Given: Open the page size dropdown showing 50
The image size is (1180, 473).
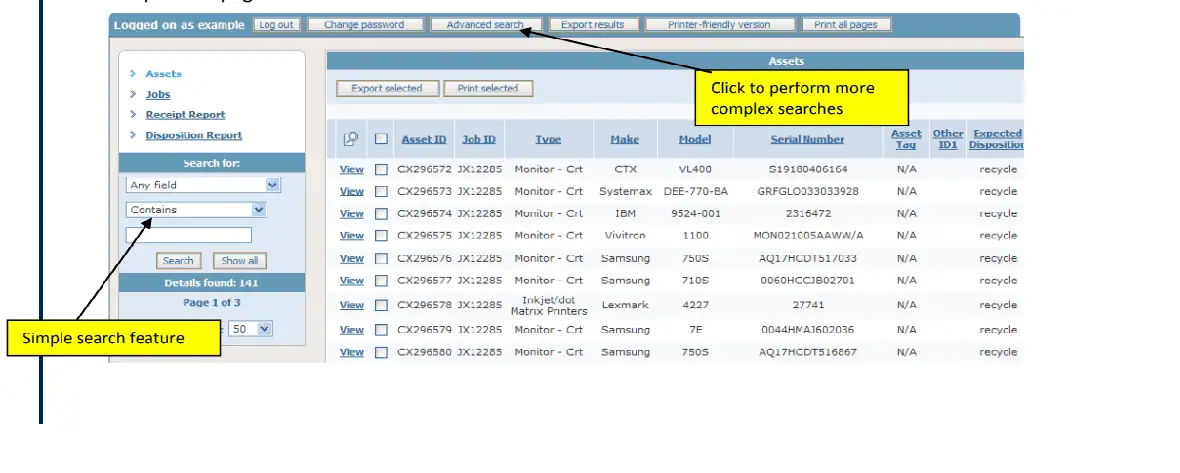Looking at the screenshot, I should coord(251,328).
